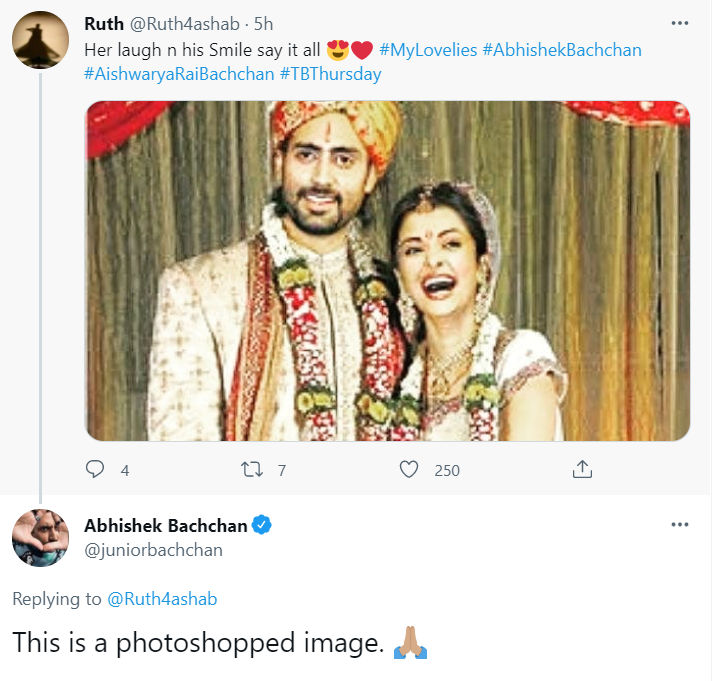Click the reply icon on Ruth's tweet
The height and width of the screenshot is (681, 713).
[x=96, y=469]
